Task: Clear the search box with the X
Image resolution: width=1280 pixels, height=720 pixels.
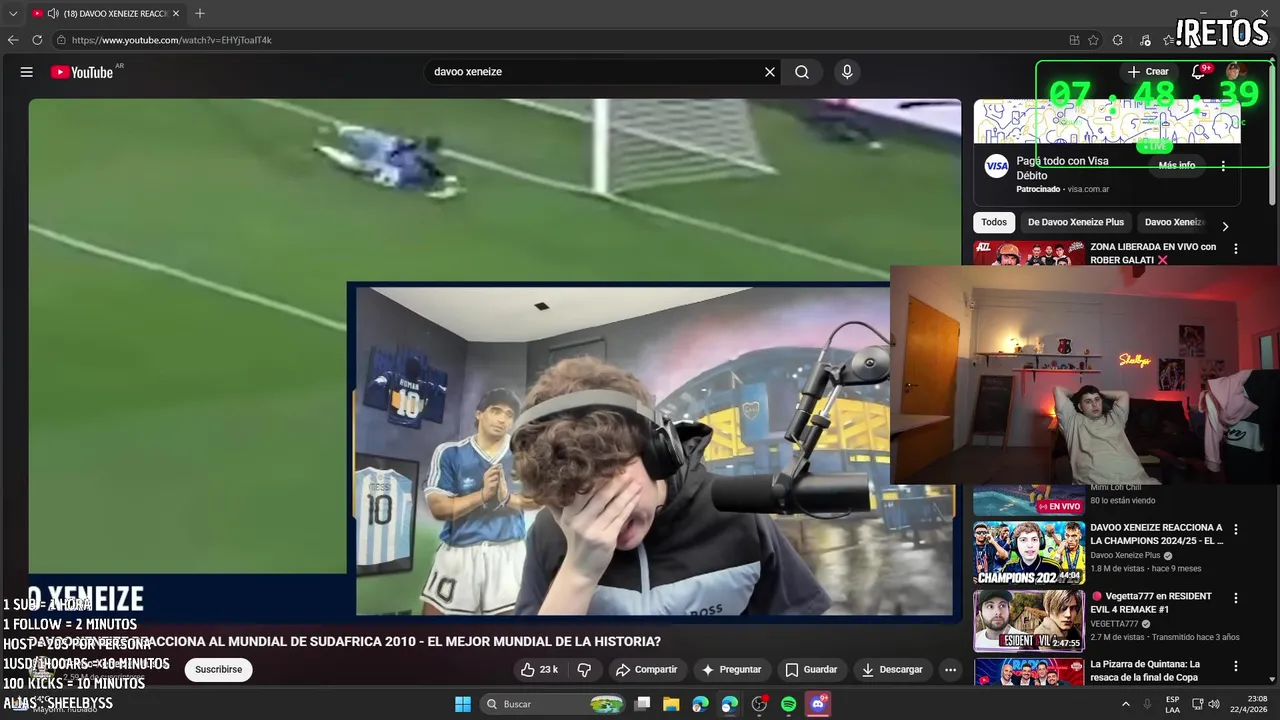Action: pyautogui.click(x=770, y=72)
